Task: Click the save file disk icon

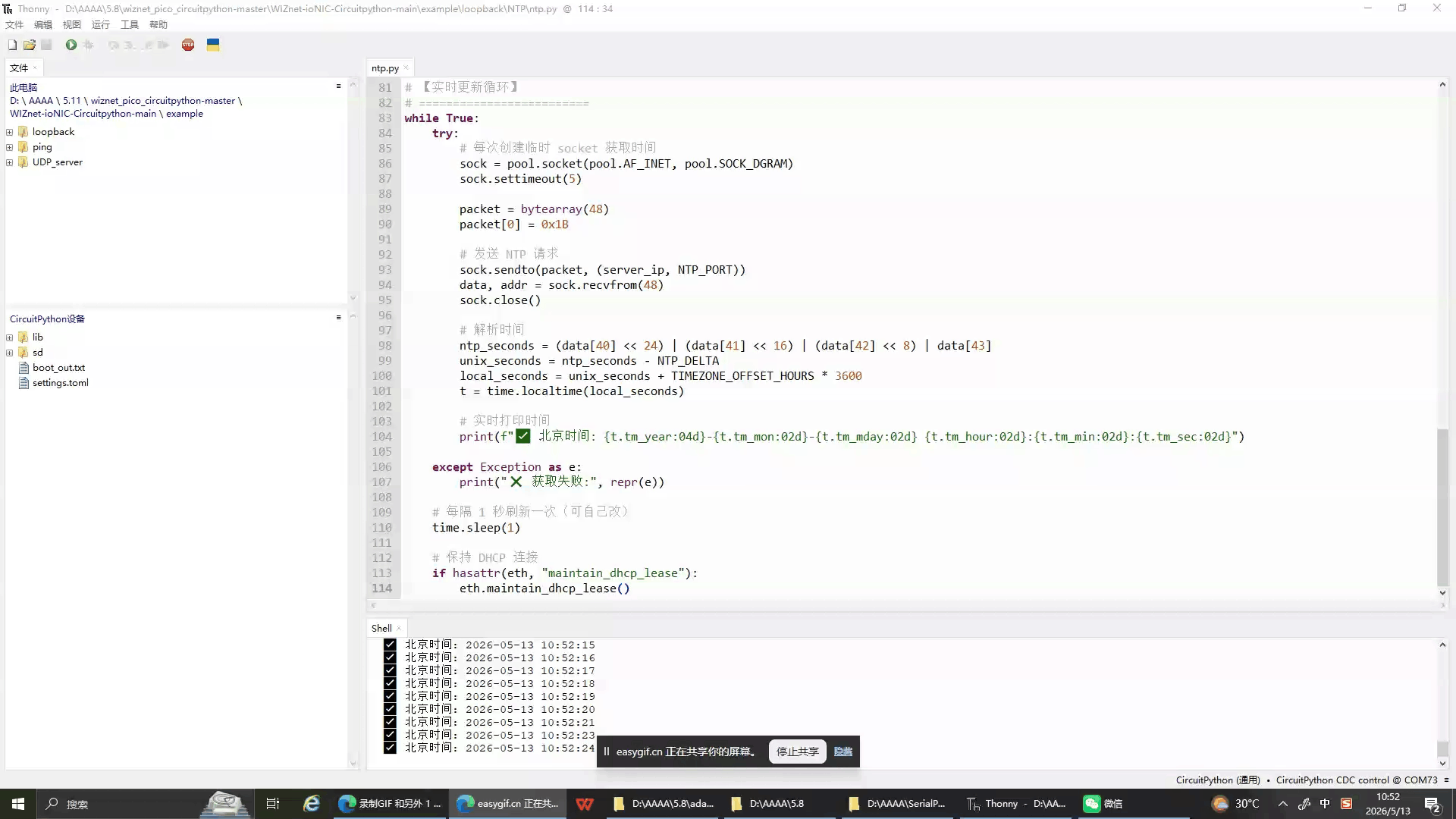Action: tap(46, 45)
